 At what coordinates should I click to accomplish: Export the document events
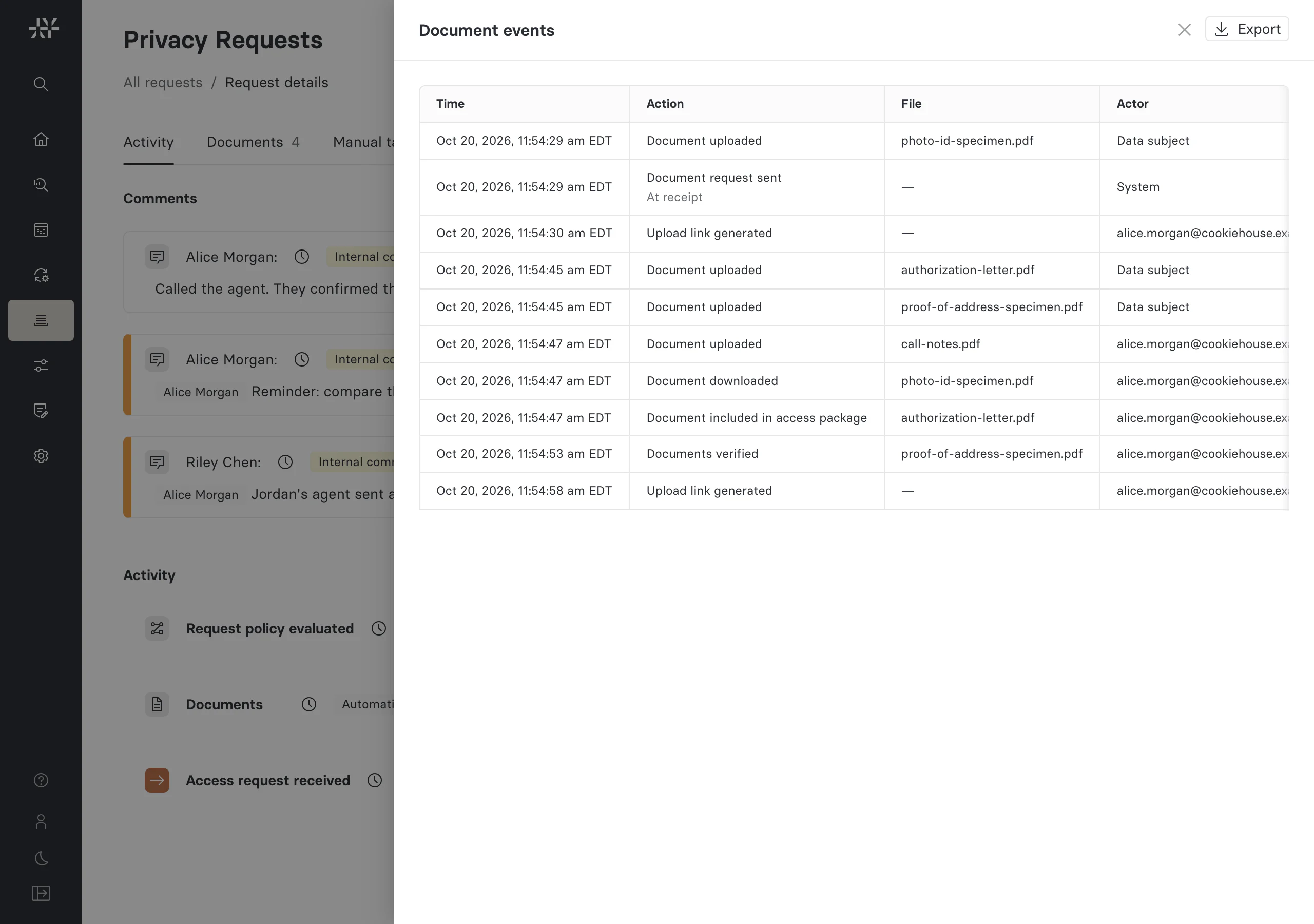point(1247,29)
